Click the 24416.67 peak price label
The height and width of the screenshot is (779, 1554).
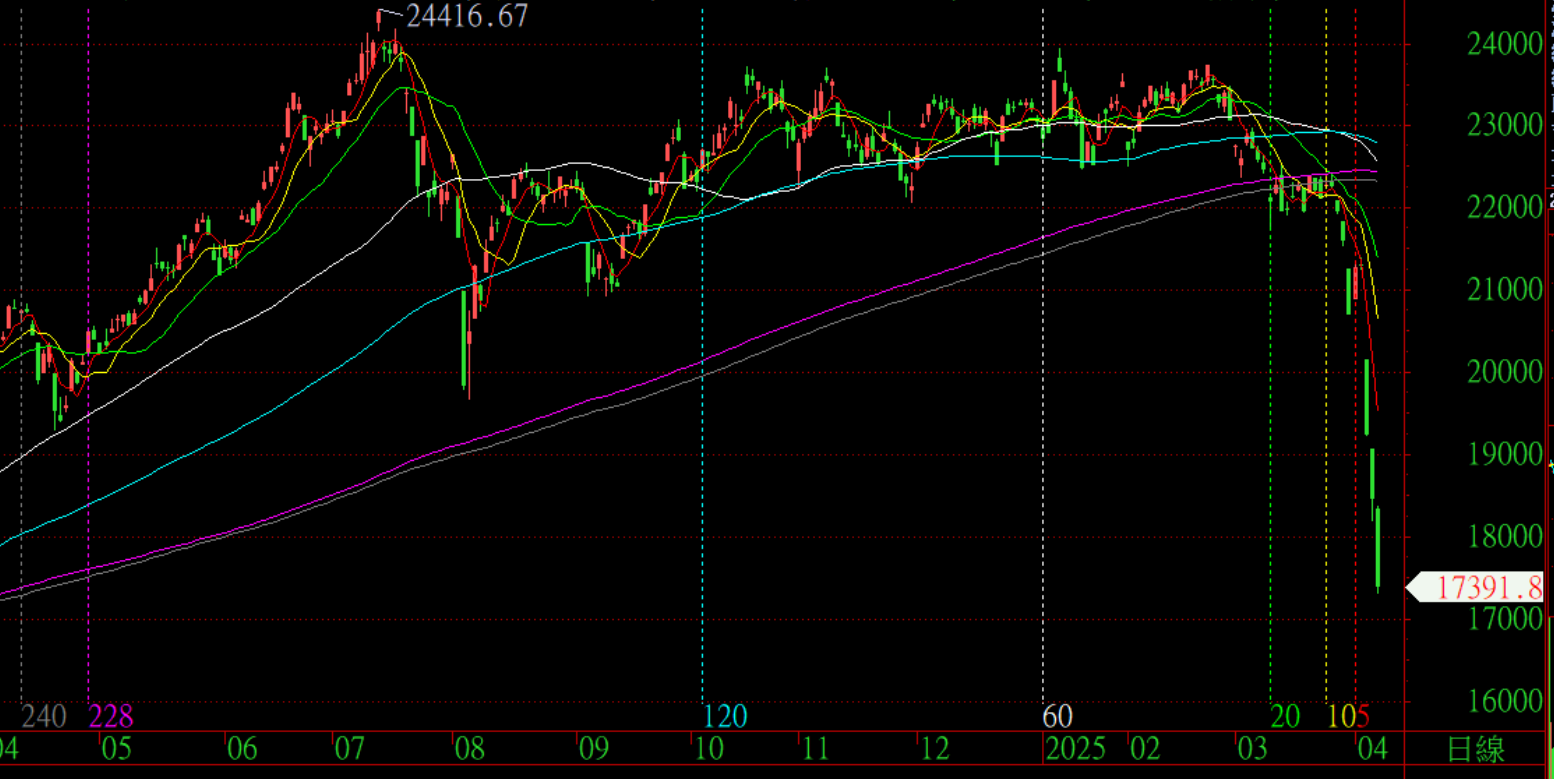tap(467, 16)
